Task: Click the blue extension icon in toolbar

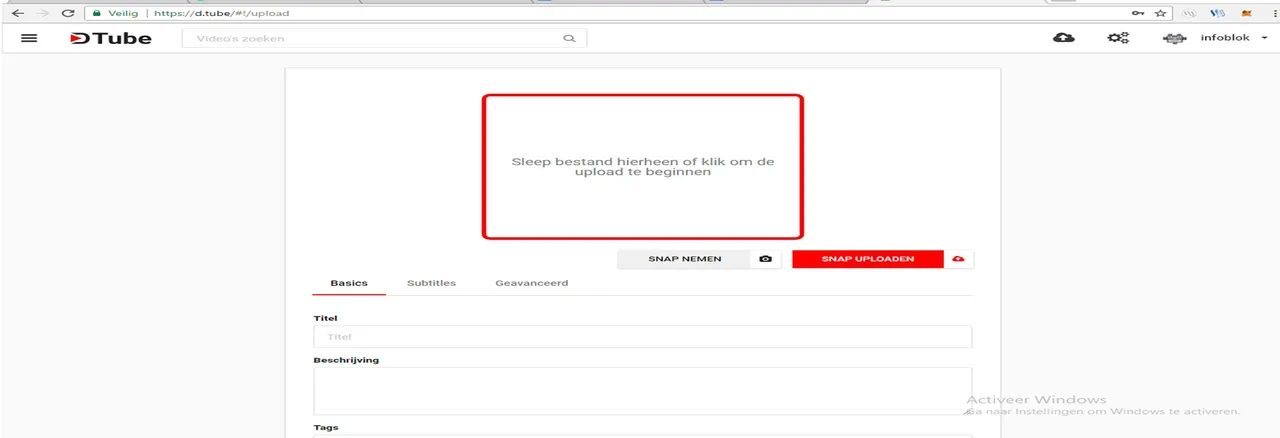Action: [1218, 13]
